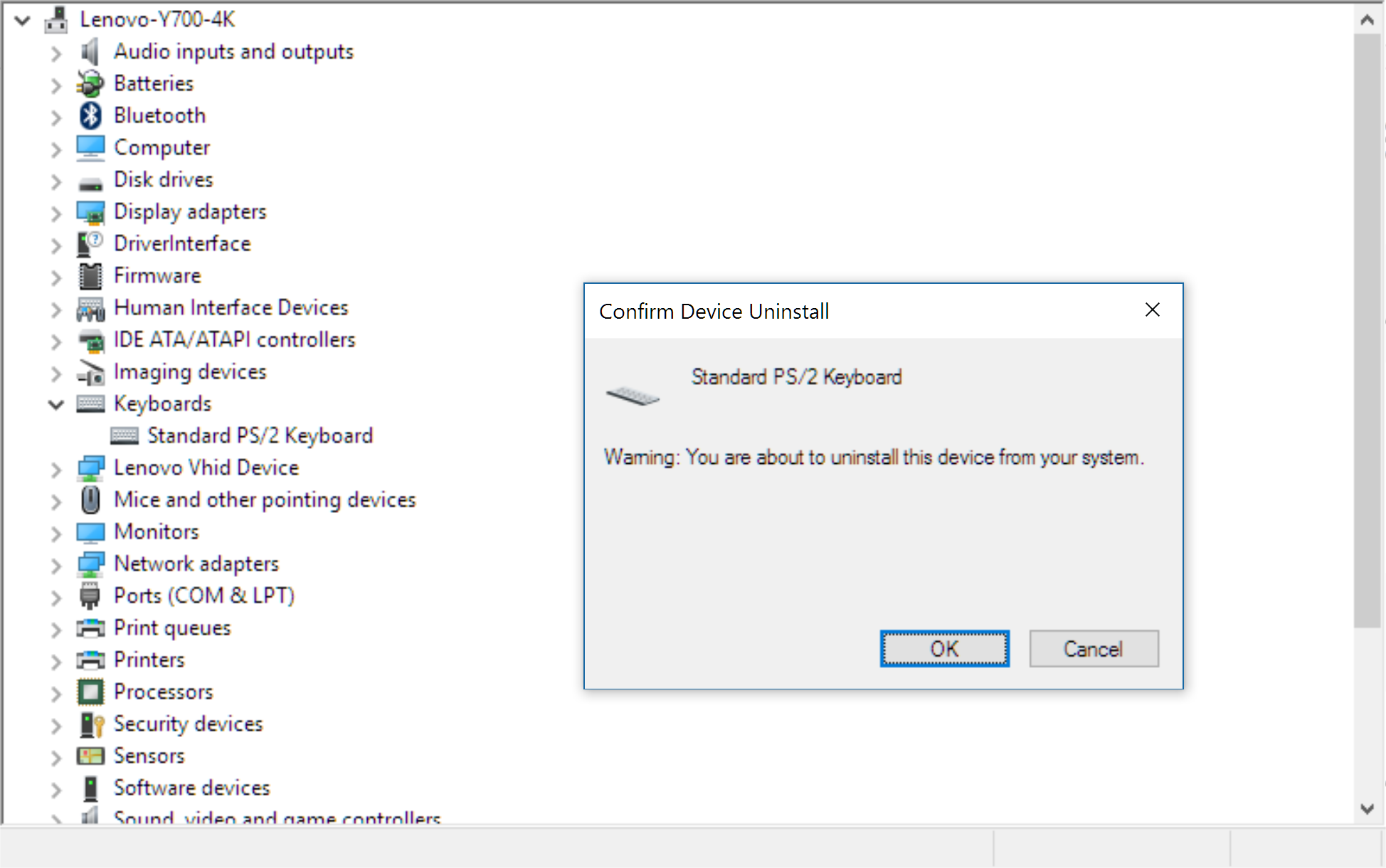Screen dimensions: 1386x868
Task: Close the Confirm Device Uninstall dialog
Action: coord(1153,310)
